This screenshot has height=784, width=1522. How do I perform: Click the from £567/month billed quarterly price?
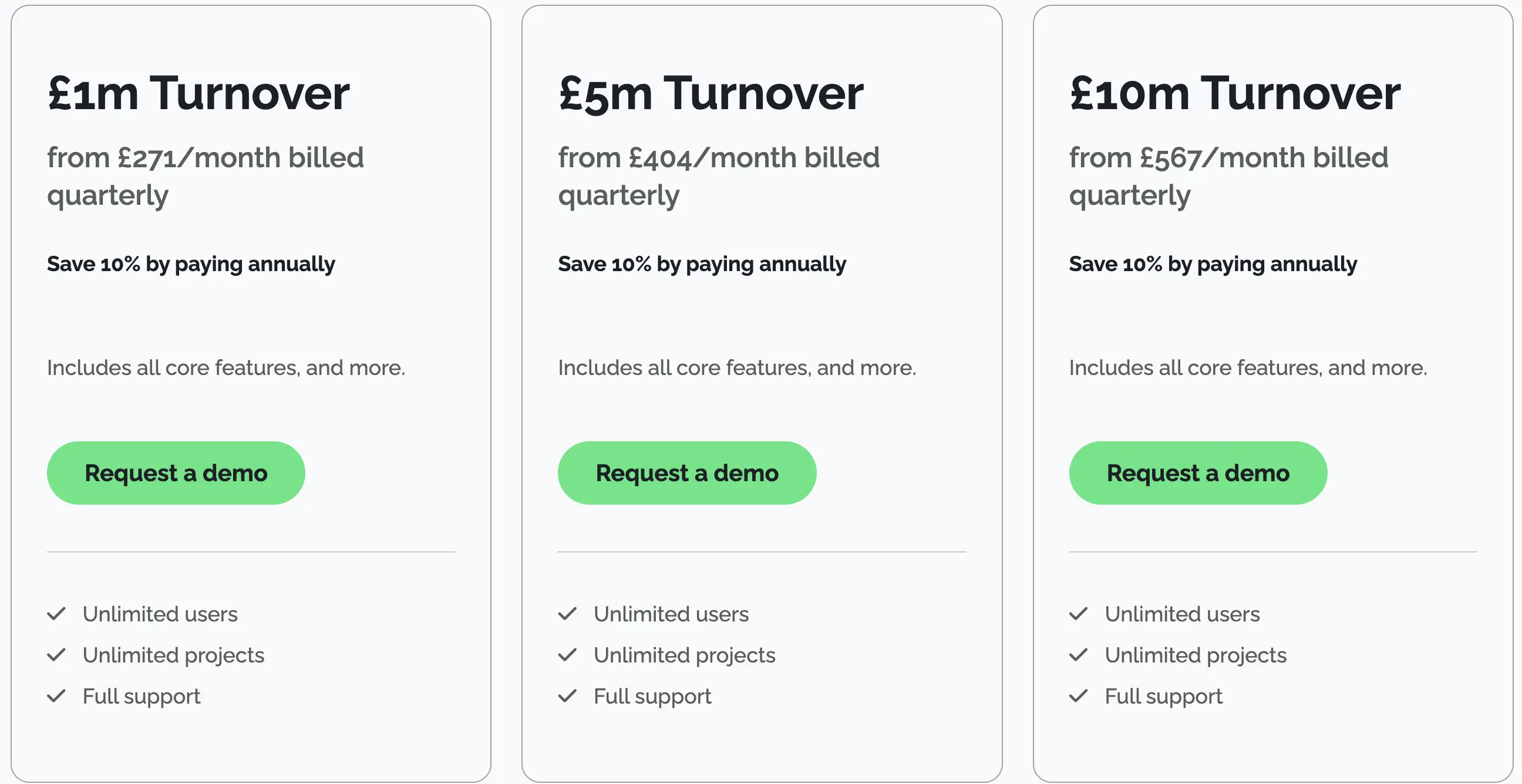pos(1228,176)
